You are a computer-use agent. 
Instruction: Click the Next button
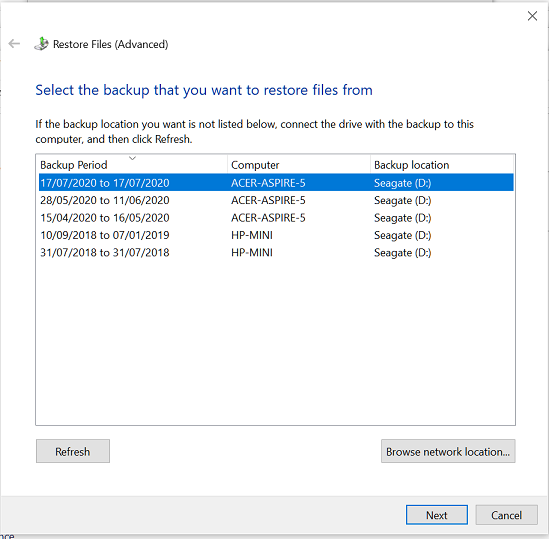coord(437,515)
